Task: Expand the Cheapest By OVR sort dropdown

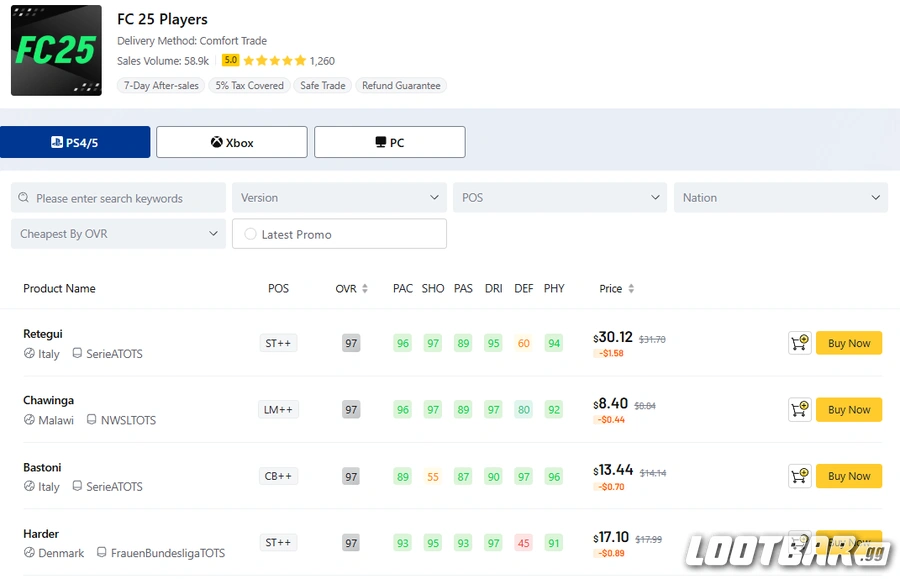Action: click(118, 234)
